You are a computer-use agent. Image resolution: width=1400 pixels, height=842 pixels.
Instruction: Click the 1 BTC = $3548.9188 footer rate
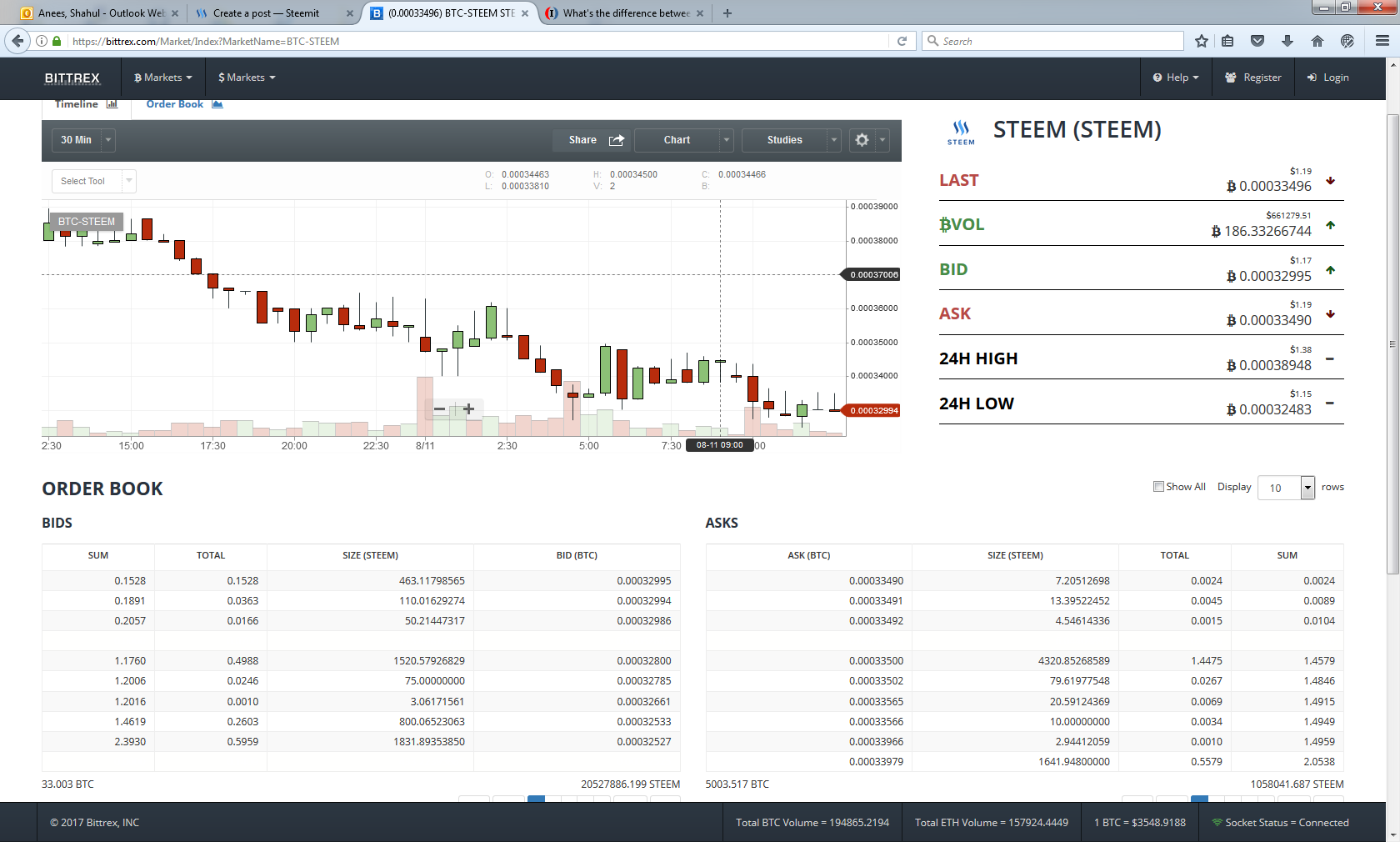tap(1140, 823)
